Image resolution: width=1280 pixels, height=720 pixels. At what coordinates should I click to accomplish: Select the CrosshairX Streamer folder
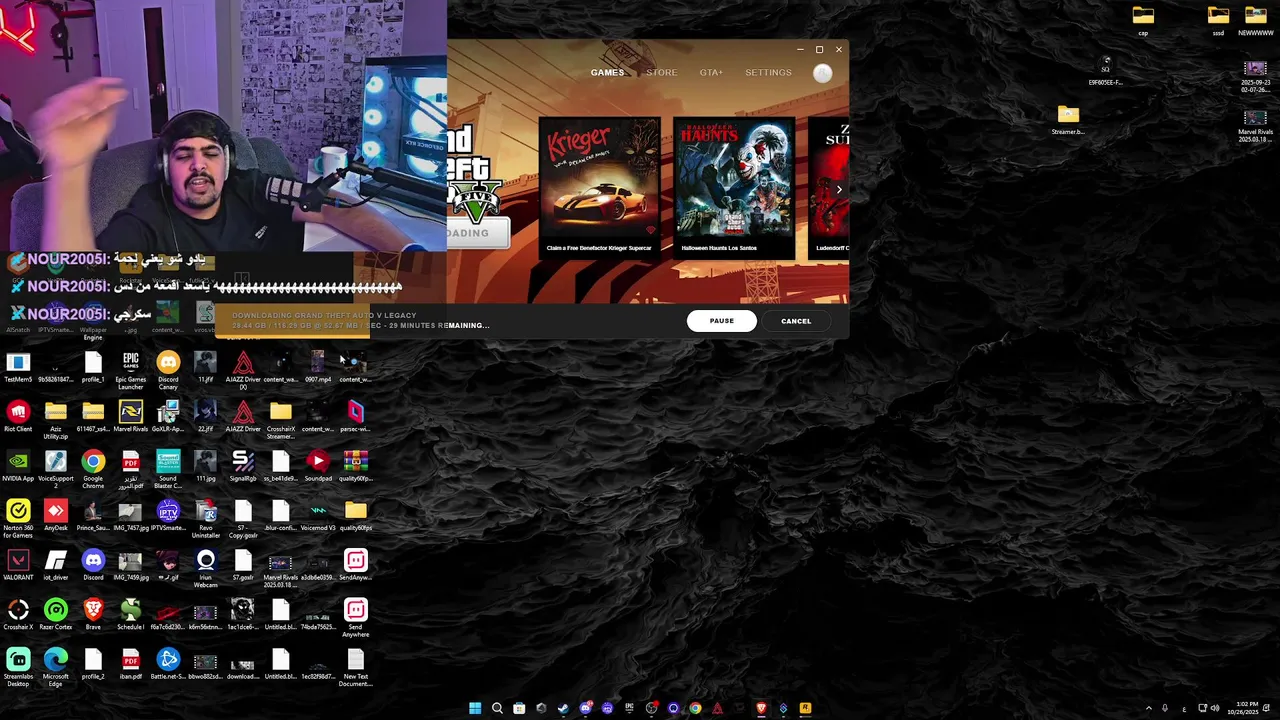(x=280, y=418)
